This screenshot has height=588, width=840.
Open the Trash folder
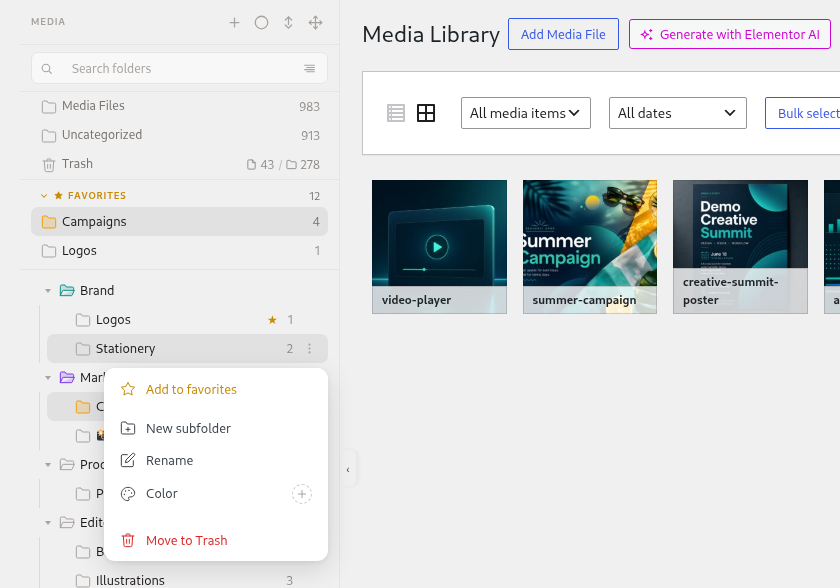(x=179, y=164)
